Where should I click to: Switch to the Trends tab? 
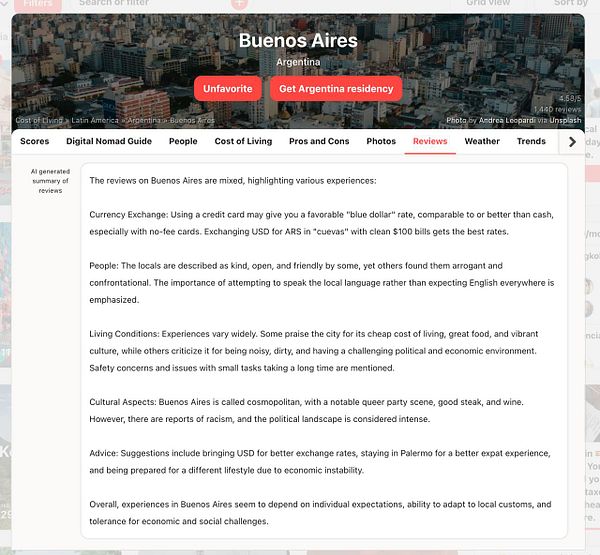point(531,141)
